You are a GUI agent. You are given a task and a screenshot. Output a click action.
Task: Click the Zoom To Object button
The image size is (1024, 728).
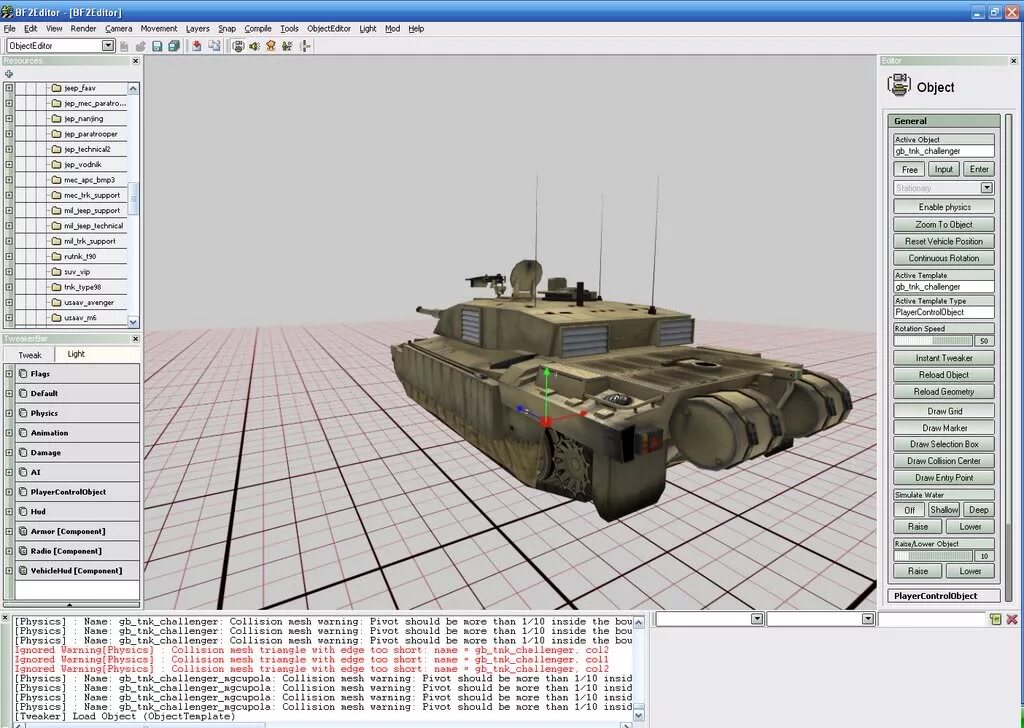pos(944,224)
